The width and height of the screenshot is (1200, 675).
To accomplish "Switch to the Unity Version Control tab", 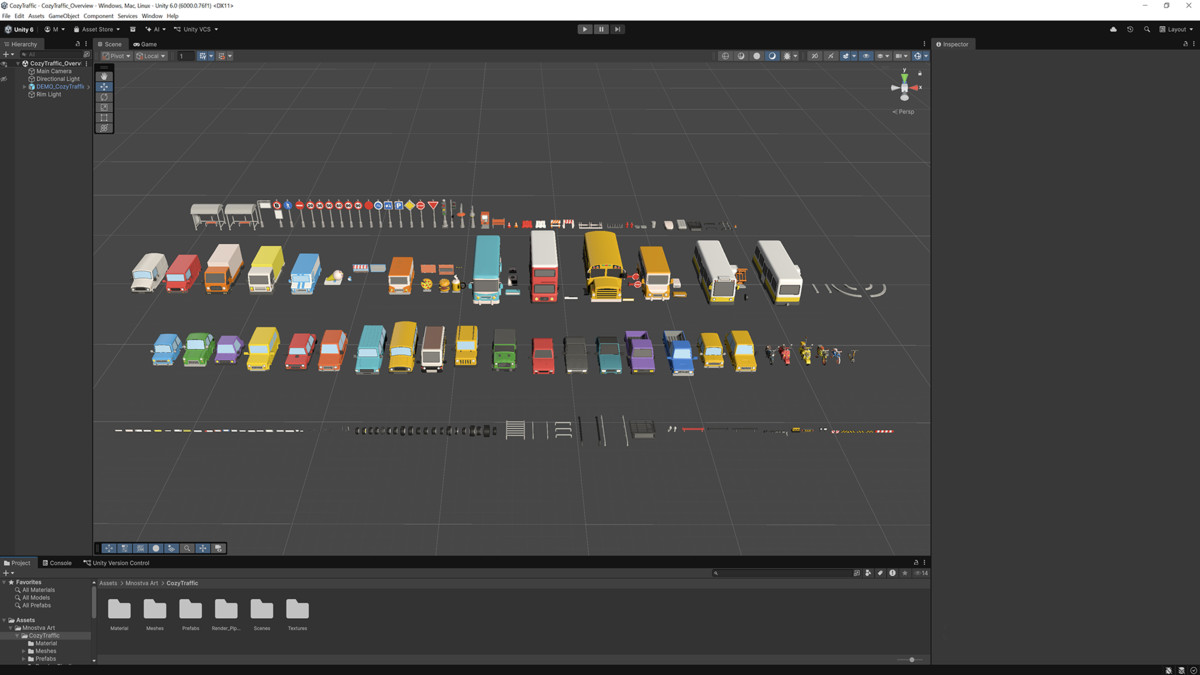I will [117, 563].
